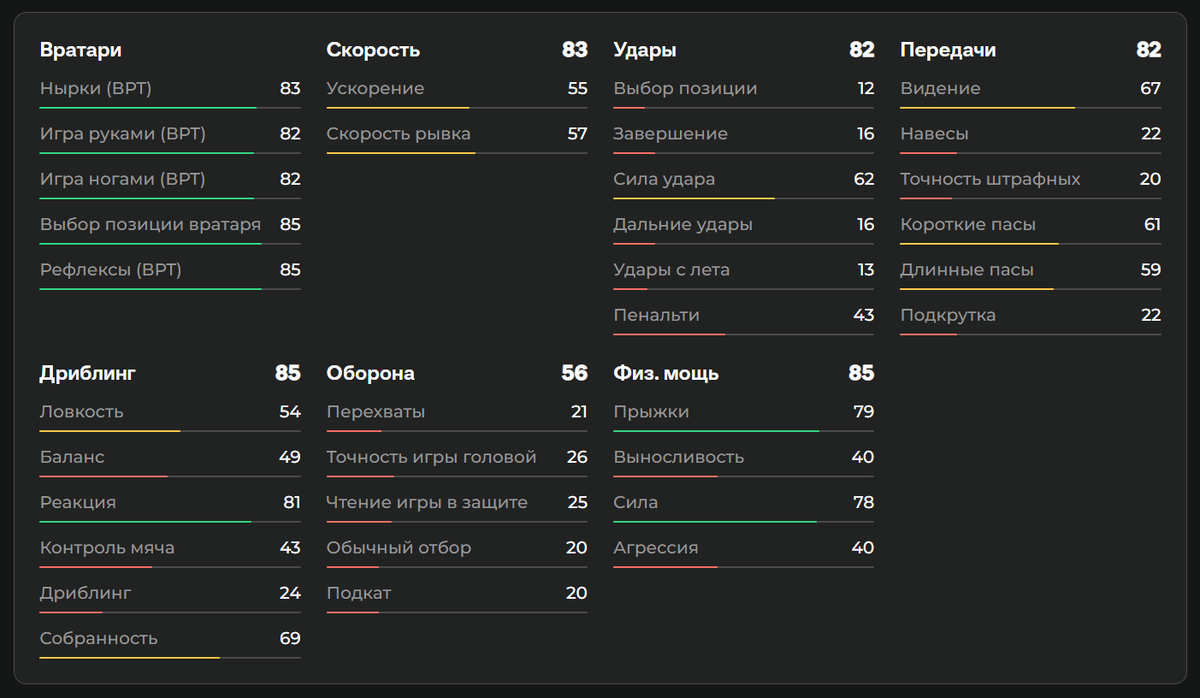Image resolution: width=1200 pixels, height=698 pixels.
Task: Click the Удары section title
Action: 644,50
